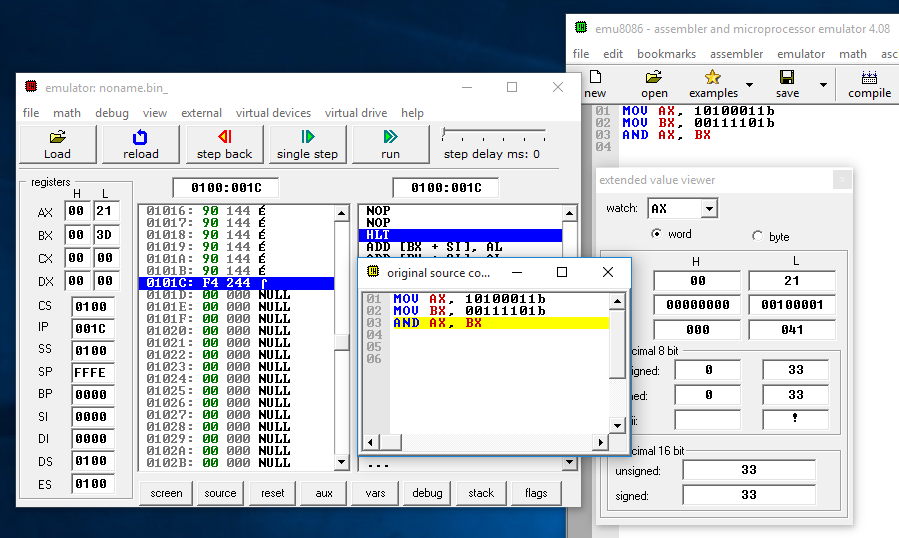Image resolution: width=899 pixels, height=538 pixels.
Task: Click the stack button
Action: pyautogui.click(x=481, y=493)
